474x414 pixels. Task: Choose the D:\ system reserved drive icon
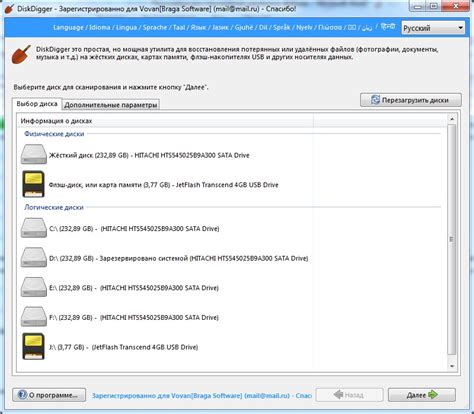tap(34, 257)
